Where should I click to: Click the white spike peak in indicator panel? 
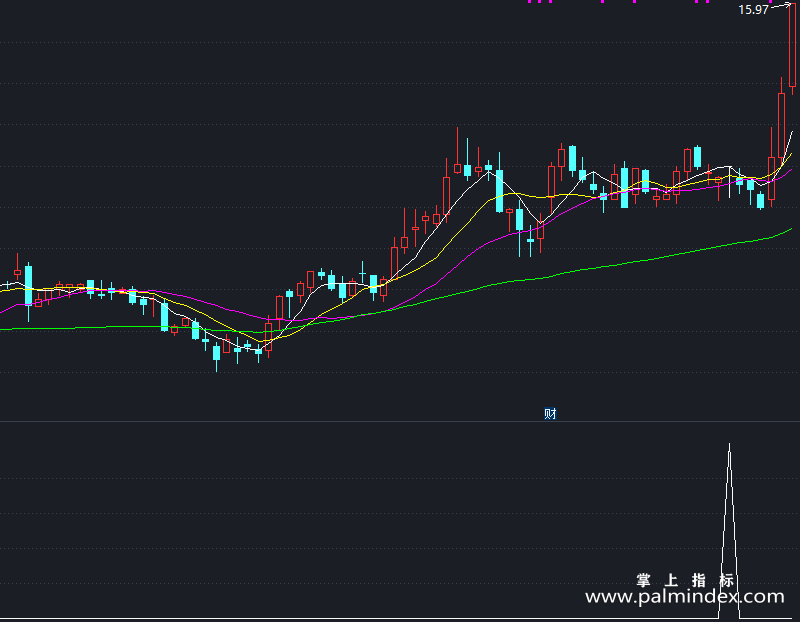[729, 445]
